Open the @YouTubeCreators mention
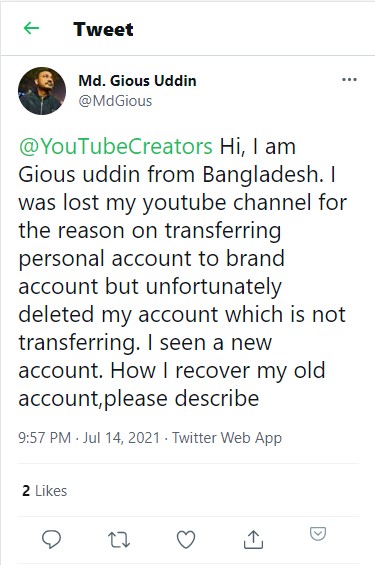 point(116,146)
